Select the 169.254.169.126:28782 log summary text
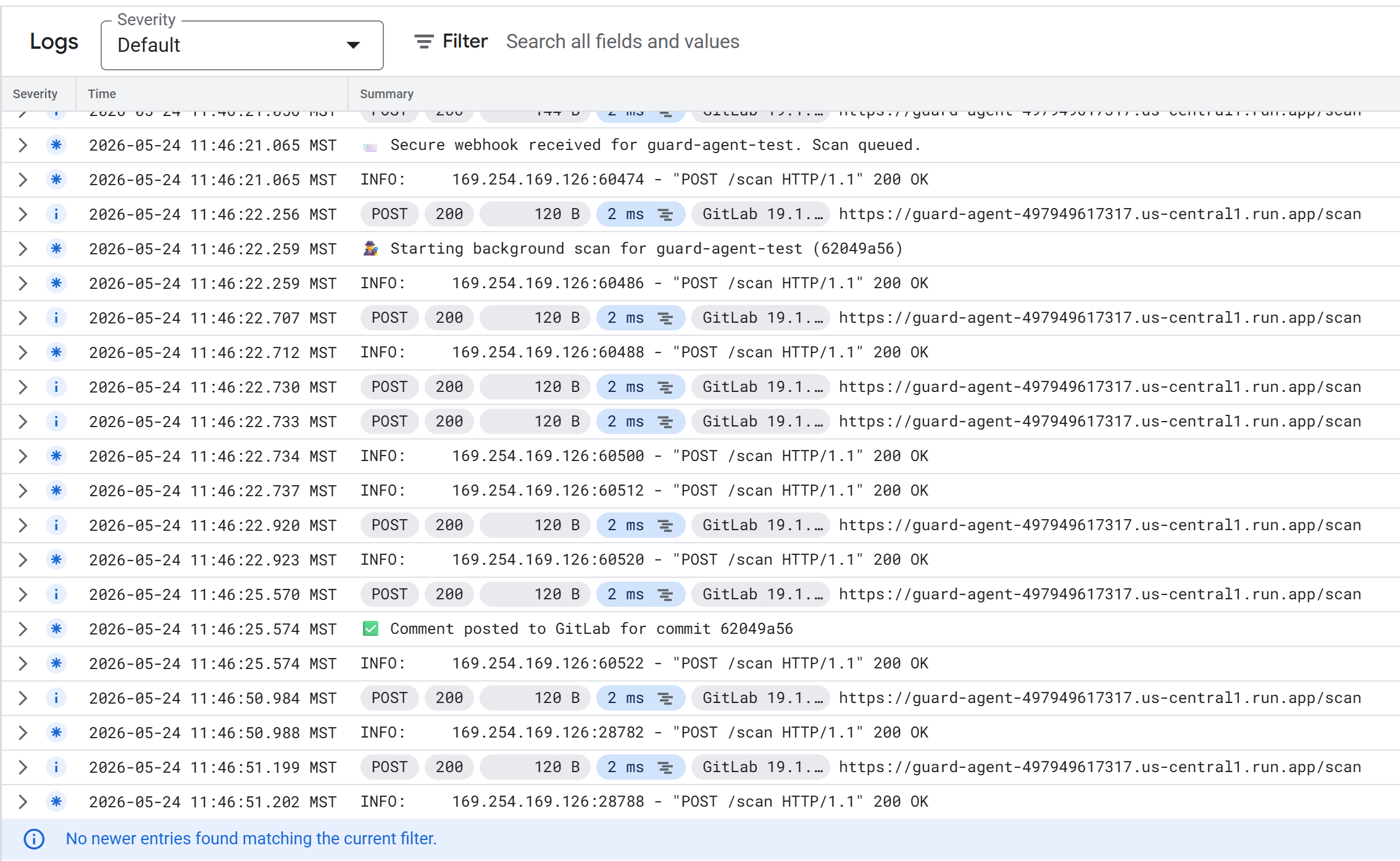Image resolution: width=1400 pixels, height=861 pixels. click(x=644, y=733)
